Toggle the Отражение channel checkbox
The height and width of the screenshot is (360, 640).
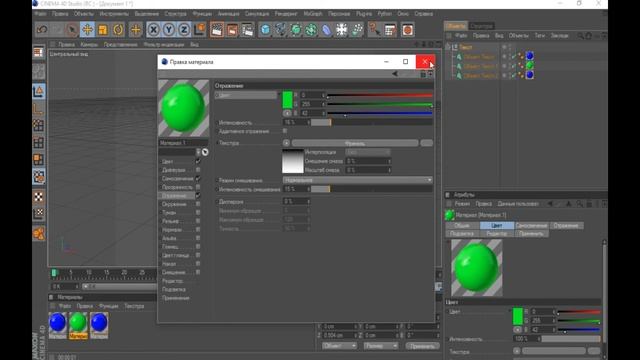pos(198,196)
